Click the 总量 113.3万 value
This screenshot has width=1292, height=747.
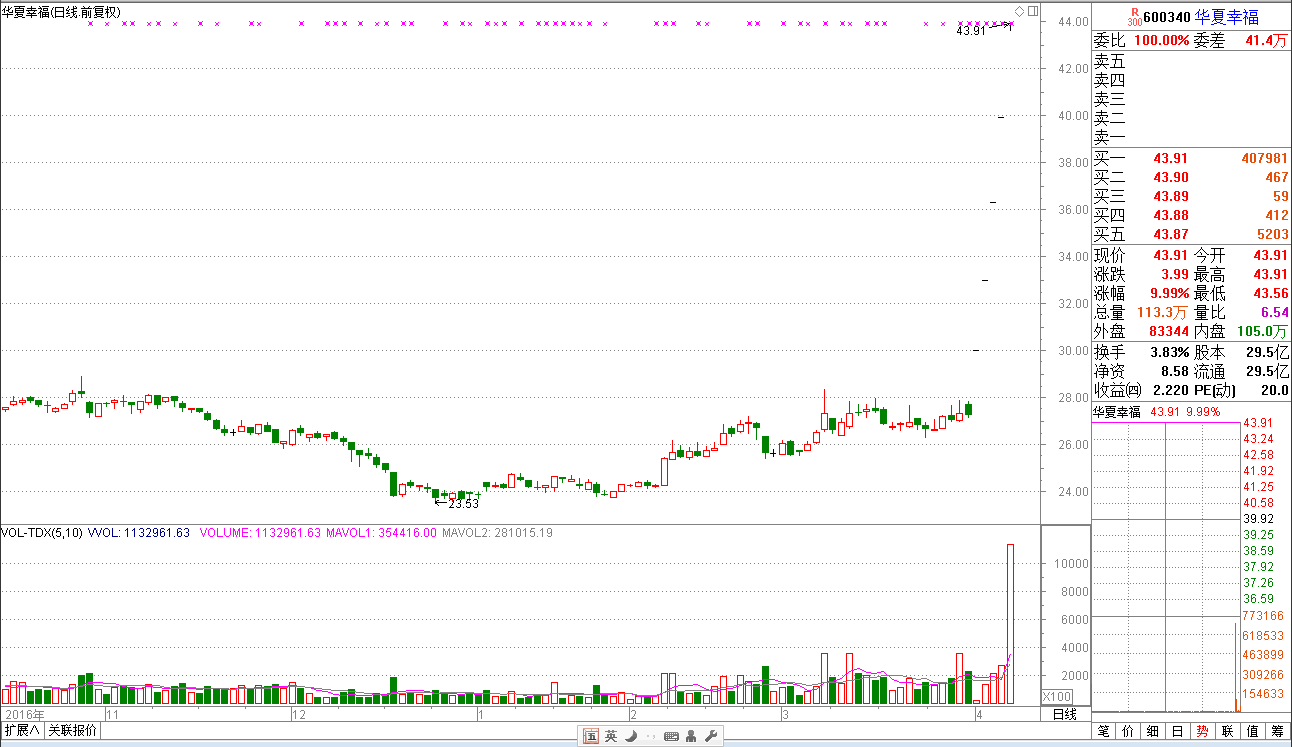pyautogui.click(x=1163, y=312)
